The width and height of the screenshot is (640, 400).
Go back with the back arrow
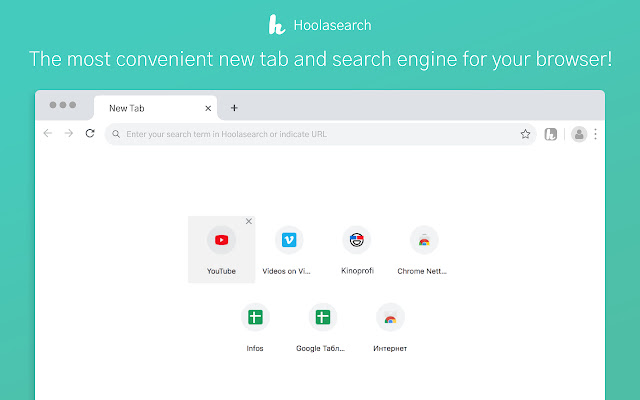[x=48, y=133]
